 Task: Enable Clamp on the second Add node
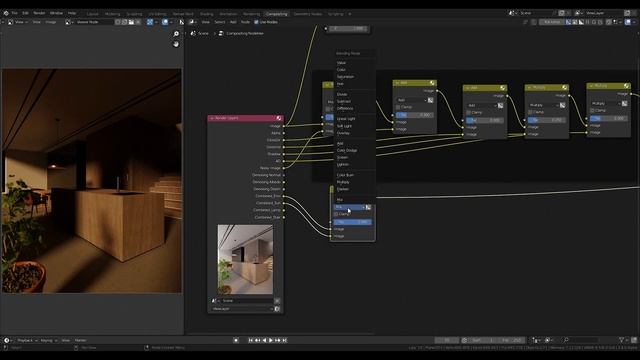[468, 112]
